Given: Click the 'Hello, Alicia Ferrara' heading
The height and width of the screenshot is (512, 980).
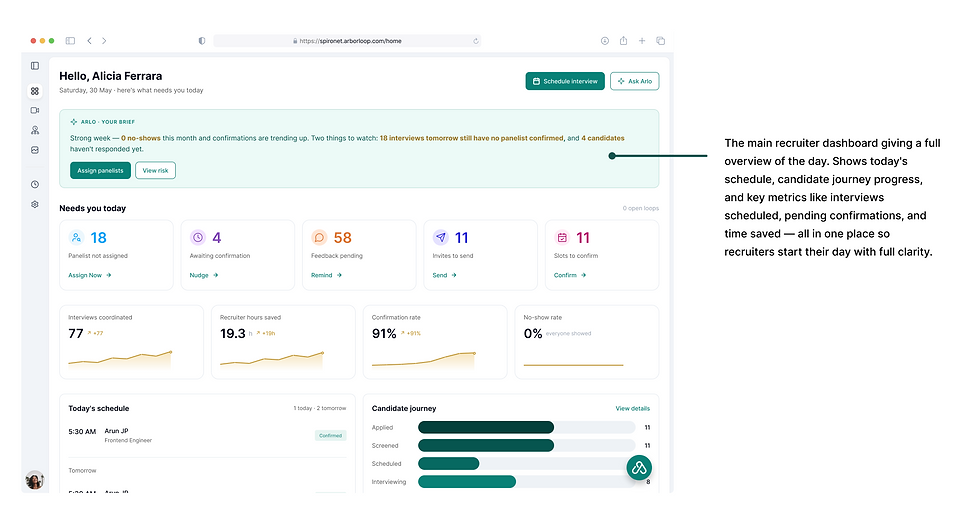Looking at the screenshot, I should (111, 76).
